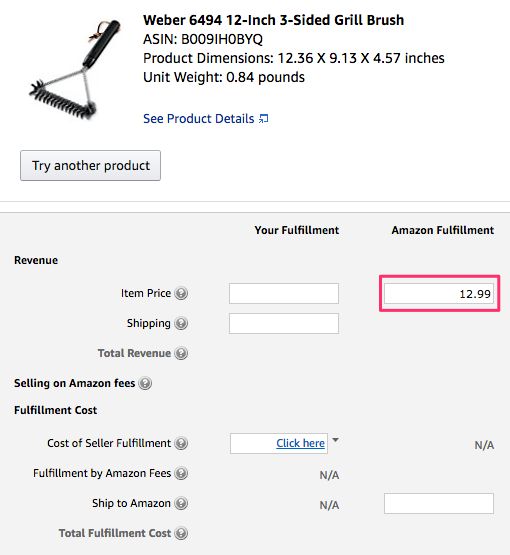
Task: Click the Fulfillment by Amazon Fees help icon
Action: pyautogui.click(x=181, y=473)
